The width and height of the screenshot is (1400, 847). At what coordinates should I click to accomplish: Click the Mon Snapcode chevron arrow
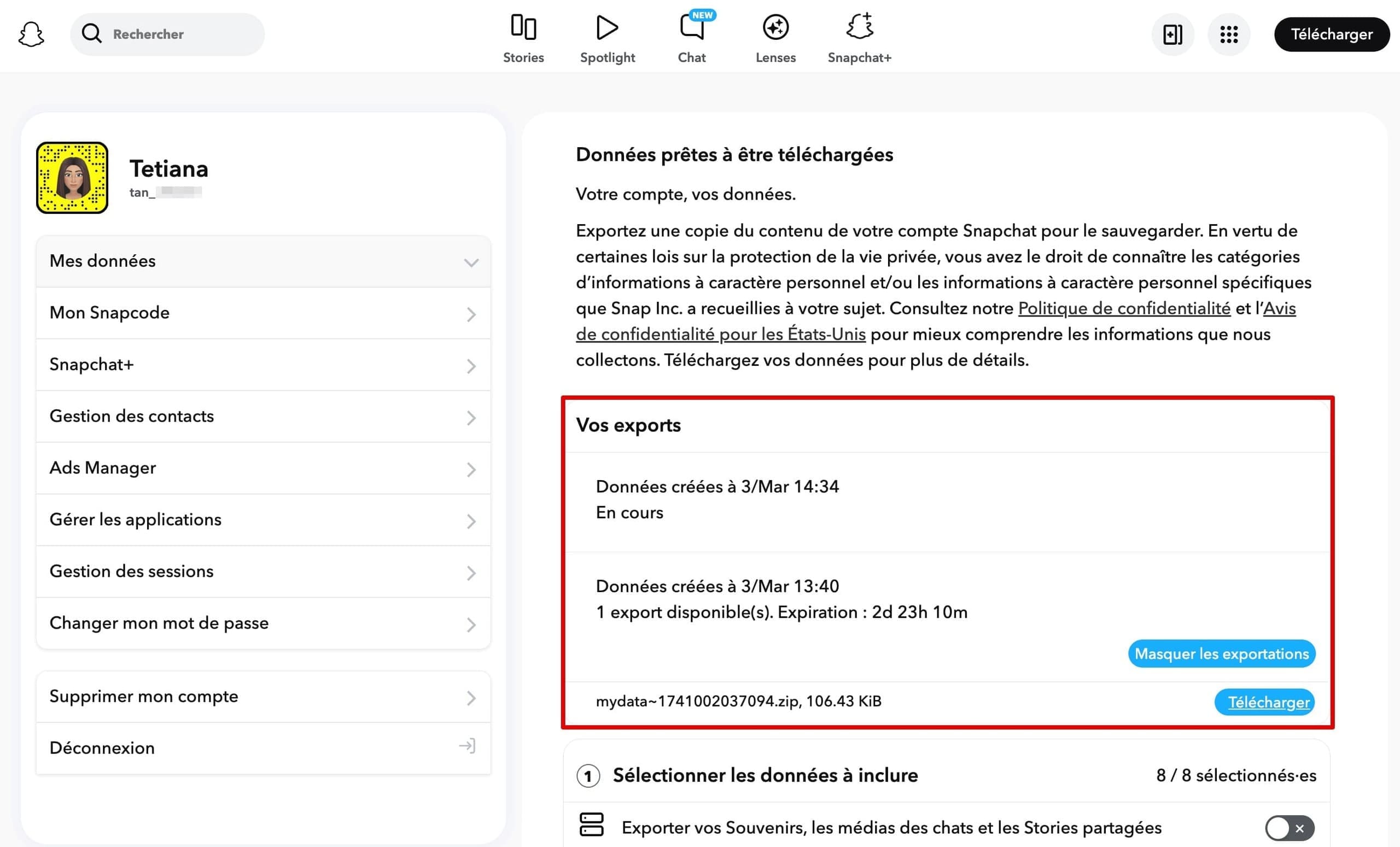[x=471, y=315]
